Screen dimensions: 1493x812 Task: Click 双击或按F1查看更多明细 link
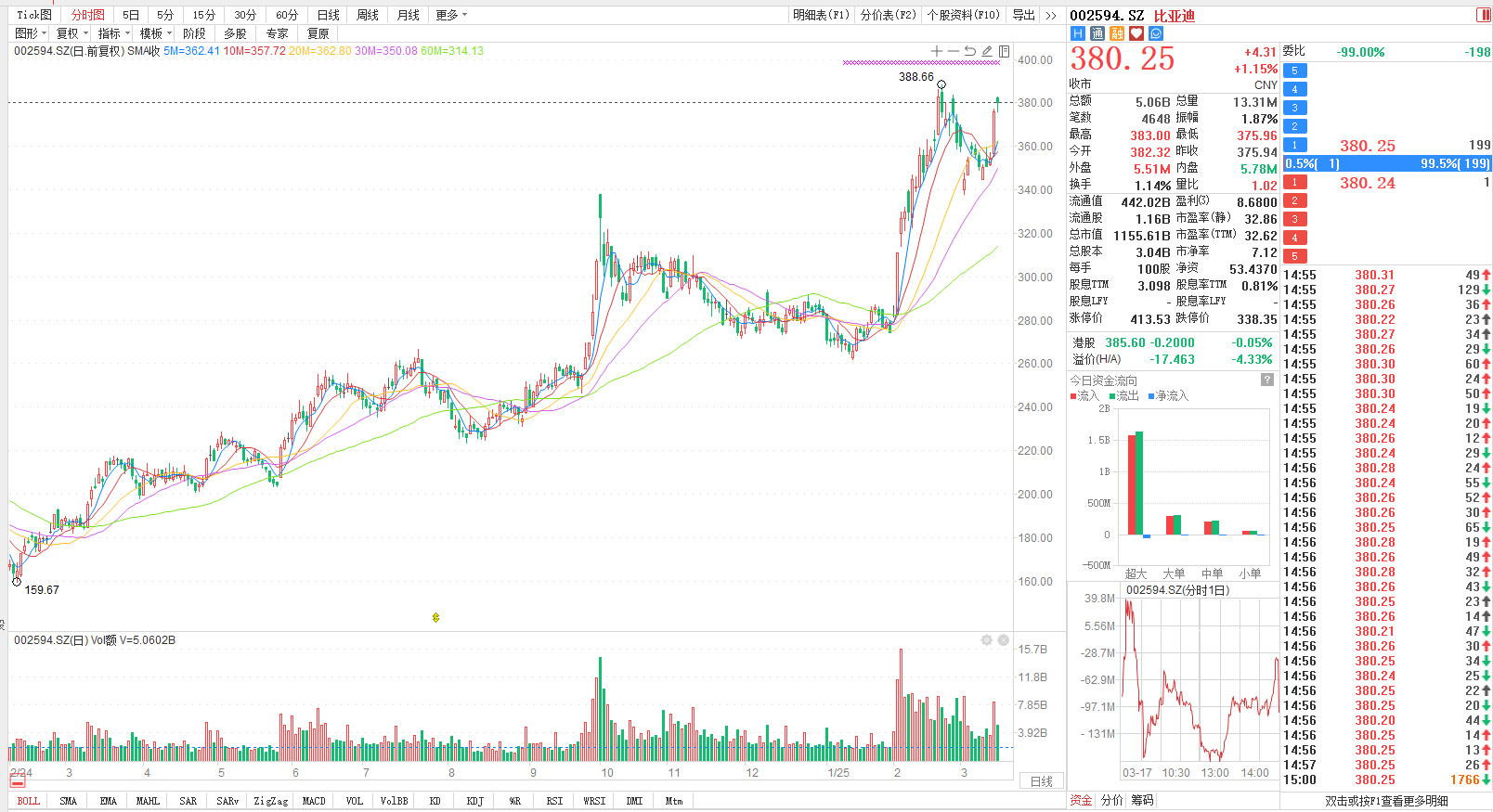tap(1386, 801)
